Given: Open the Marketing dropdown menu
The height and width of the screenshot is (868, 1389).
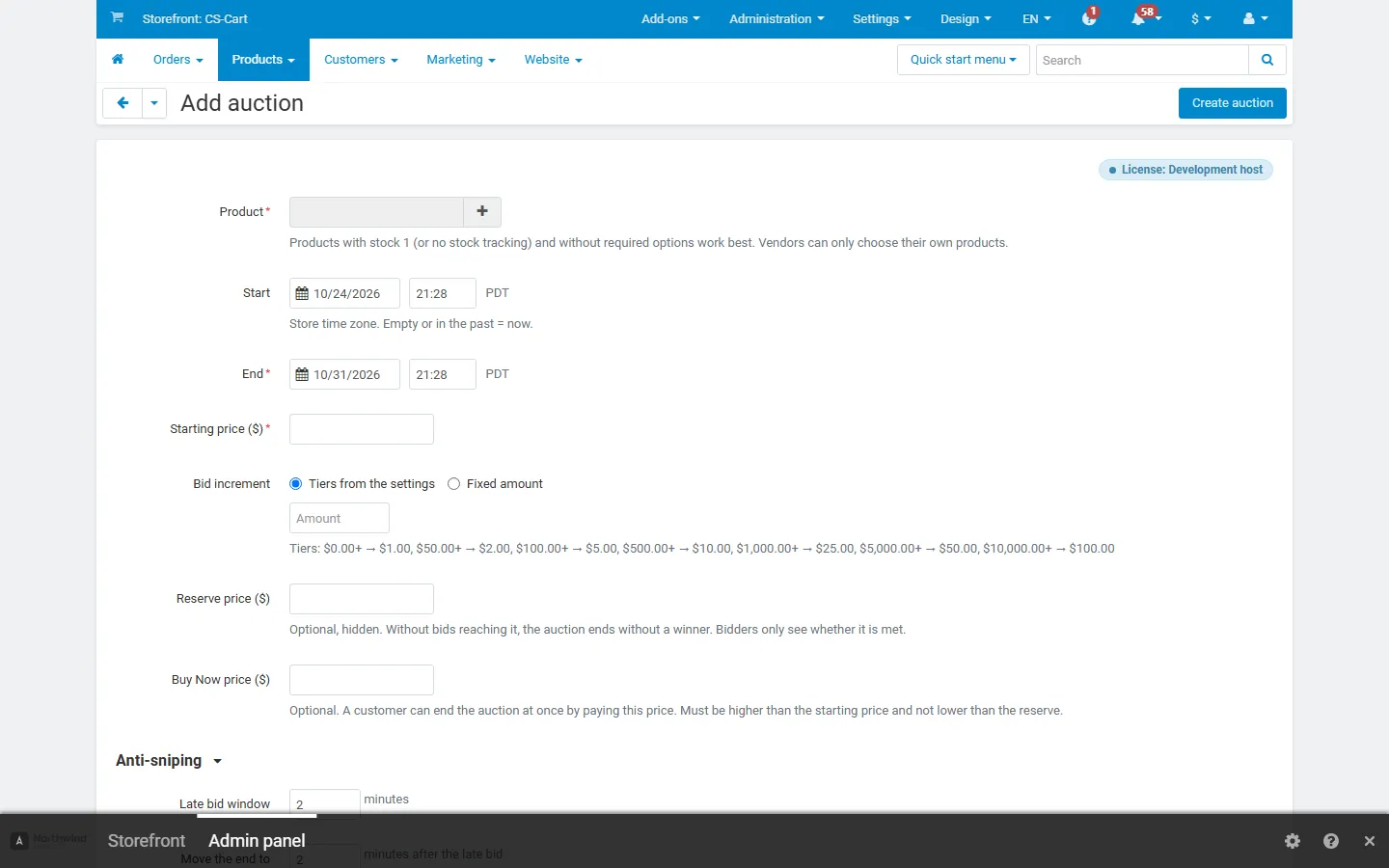Looking at the screenshot, I should point(461,60).
